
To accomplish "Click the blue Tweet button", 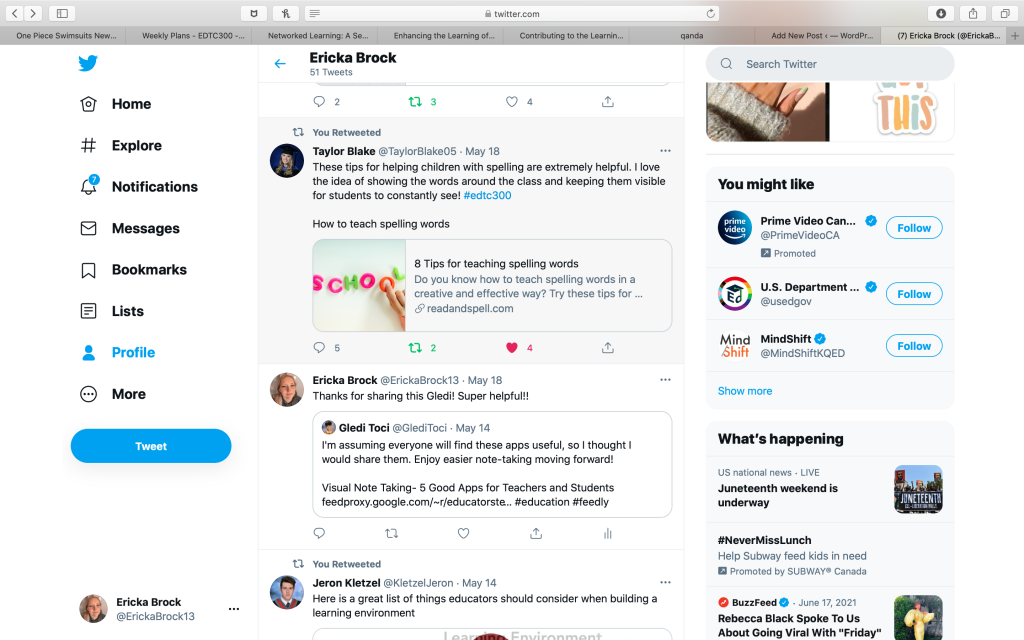I will (151, 446).
